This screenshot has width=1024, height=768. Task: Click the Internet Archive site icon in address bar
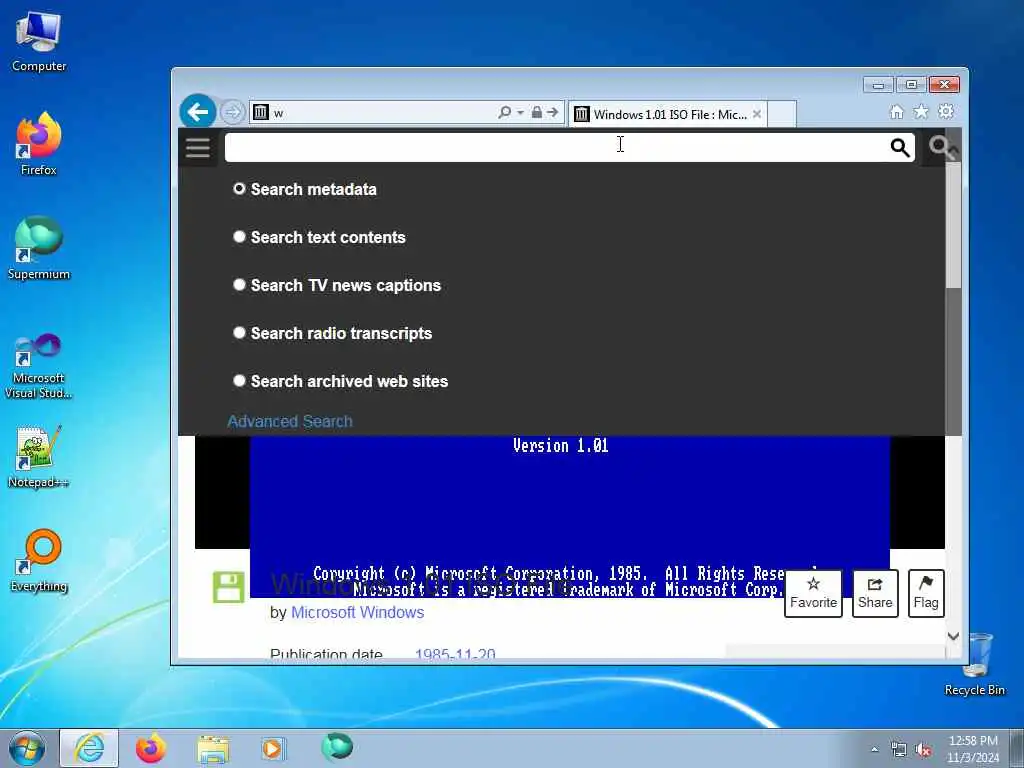(261, 112)
